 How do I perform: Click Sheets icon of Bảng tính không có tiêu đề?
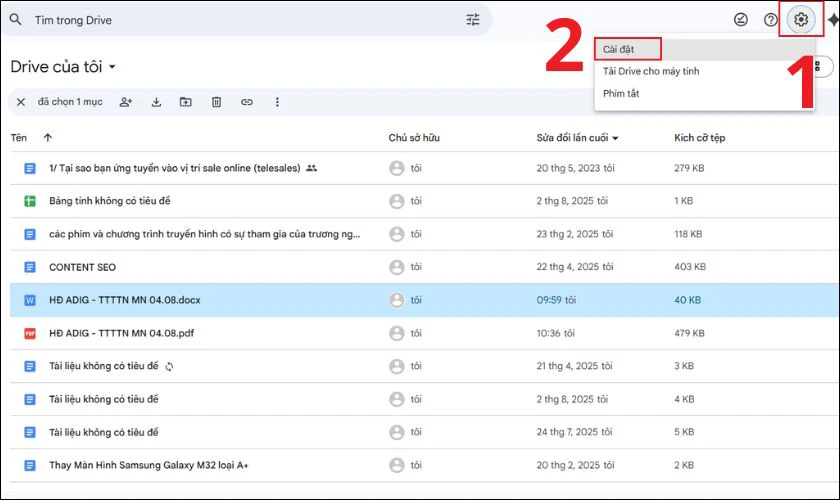point(30,201)
